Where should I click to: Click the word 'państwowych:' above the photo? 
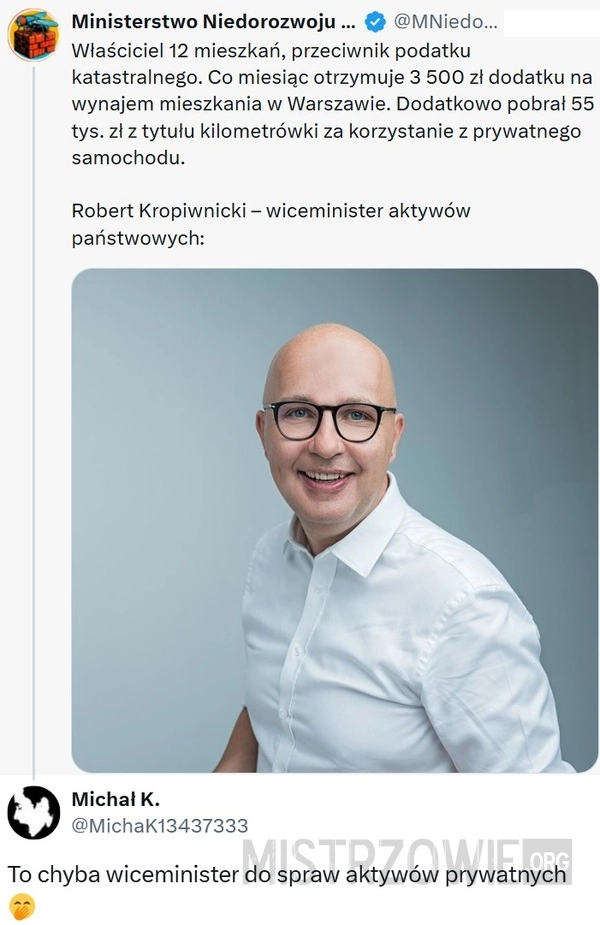138,238
